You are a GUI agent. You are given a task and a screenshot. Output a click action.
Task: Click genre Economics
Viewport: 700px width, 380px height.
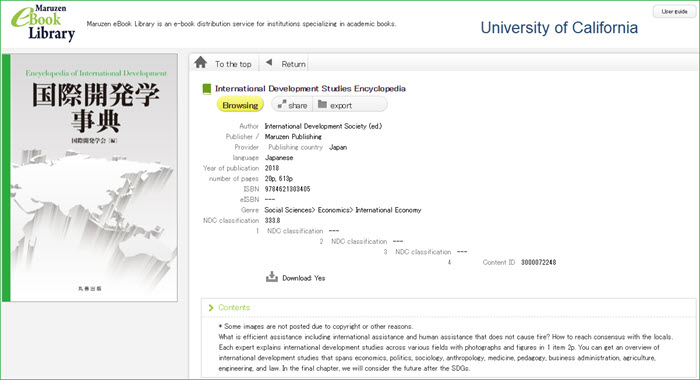tap(334, 210)
